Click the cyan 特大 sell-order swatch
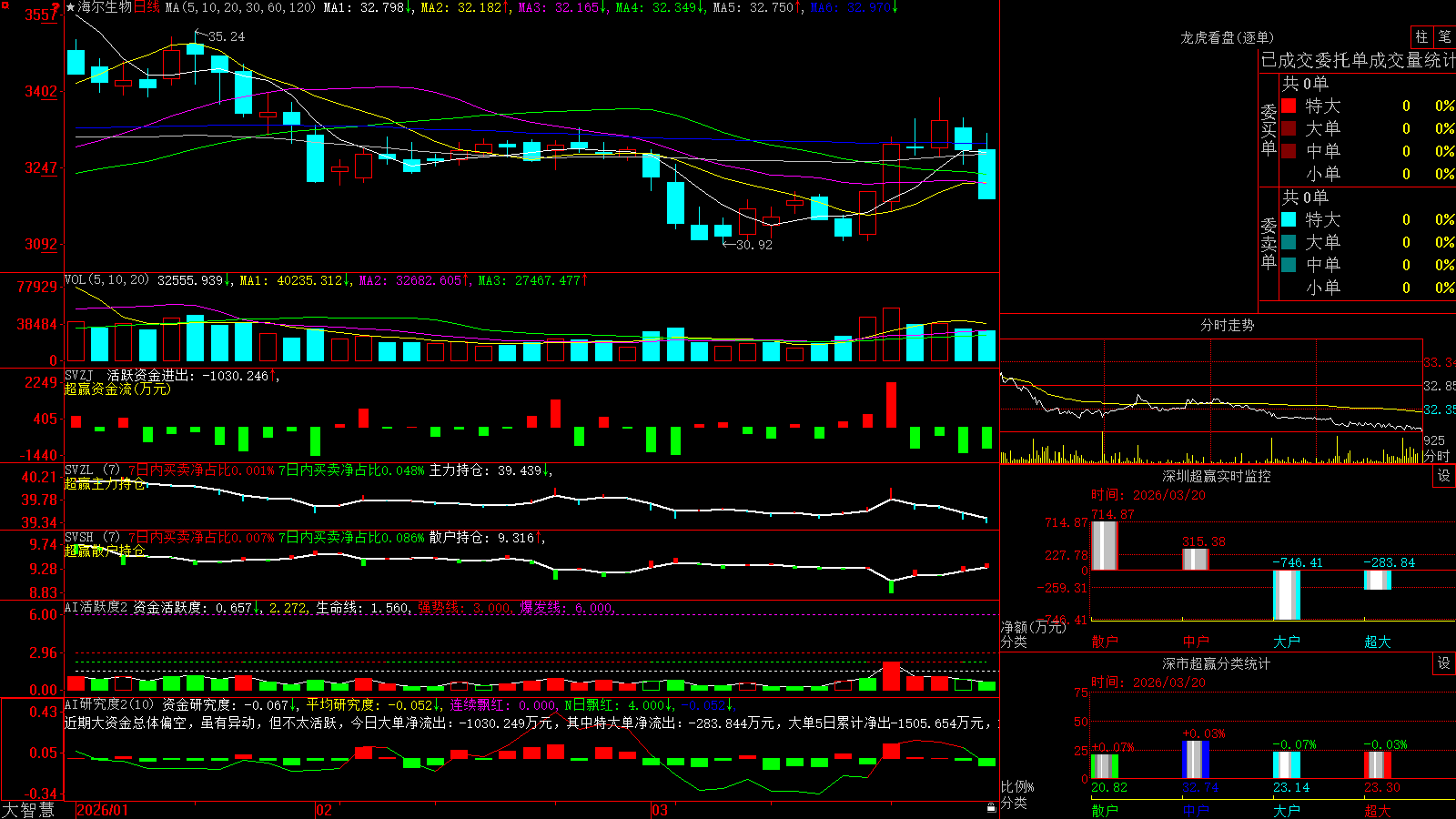 tap(1289, 219)
